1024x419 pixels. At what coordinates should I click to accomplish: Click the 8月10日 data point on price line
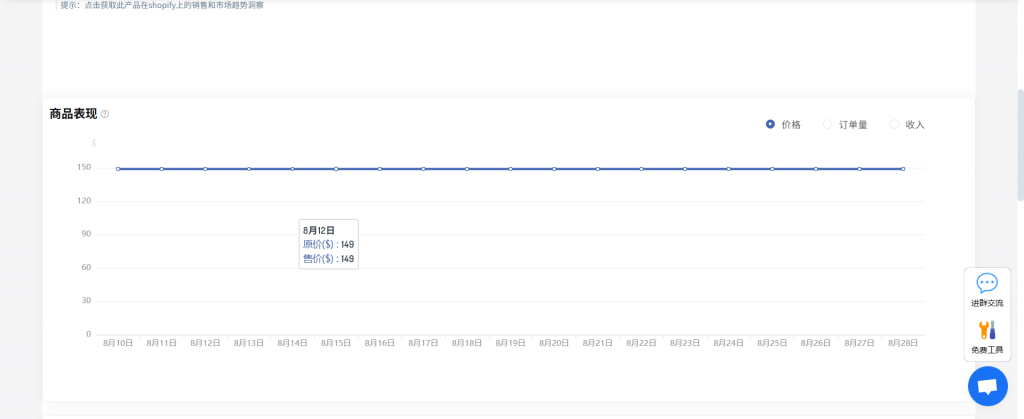(x=118, y=169)
